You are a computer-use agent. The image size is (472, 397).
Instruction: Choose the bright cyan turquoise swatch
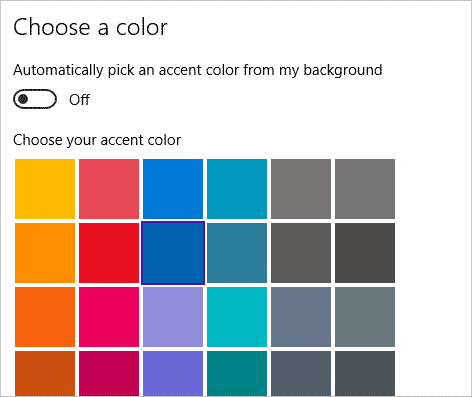click(237, 317)
